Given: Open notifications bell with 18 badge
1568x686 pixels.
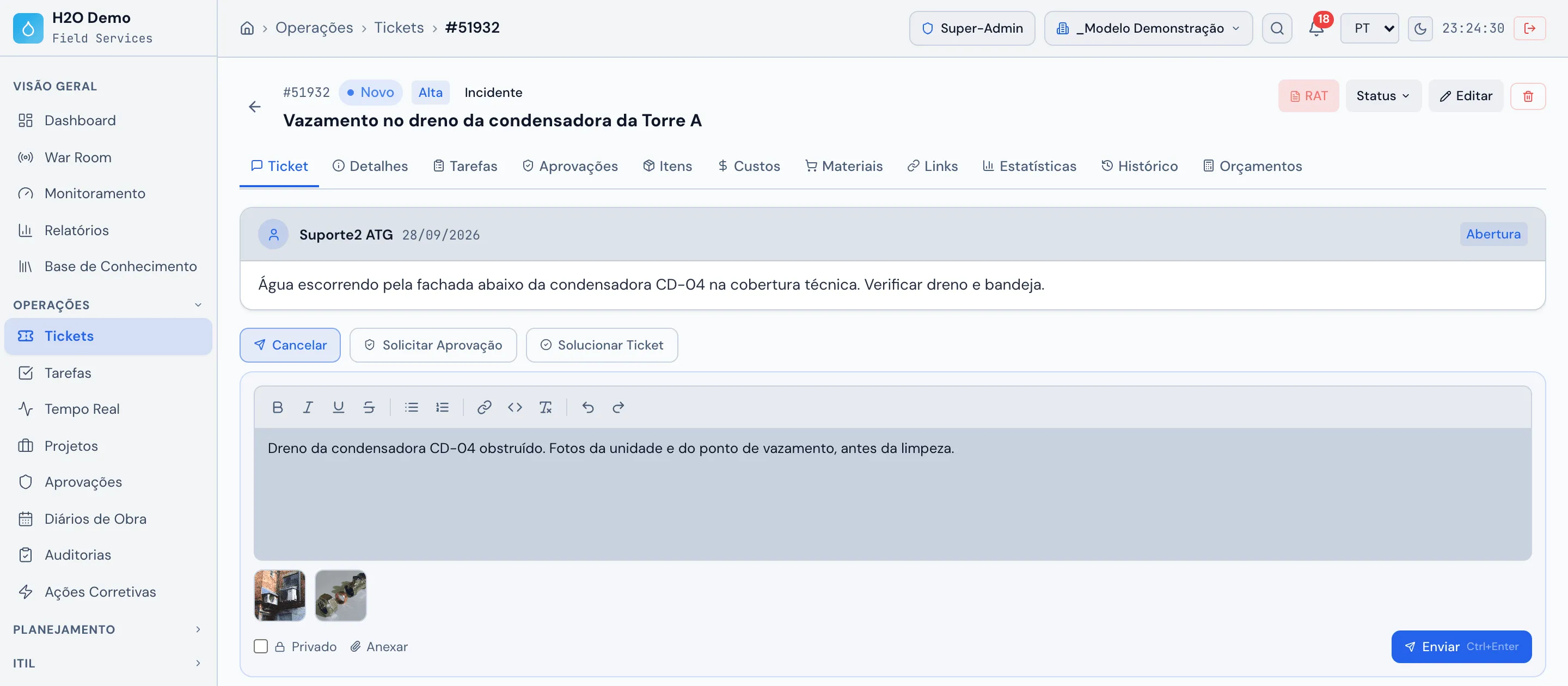Looking at the screenshot, I should [1316, 28].
